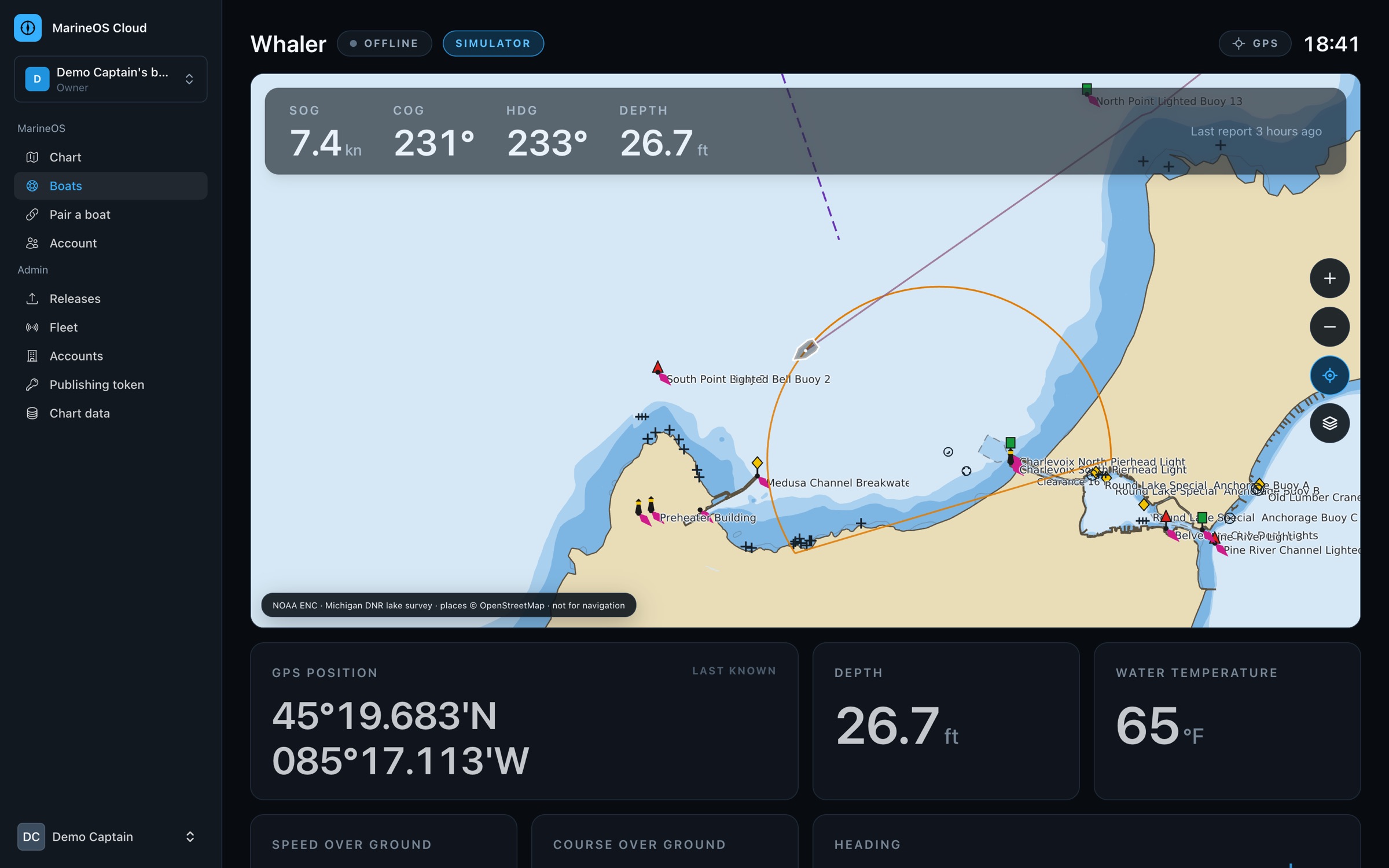The height and width of the screenshot is (868, 1389).
Task: Open the Fleet broadcast icon
Action: coord(32,328)
